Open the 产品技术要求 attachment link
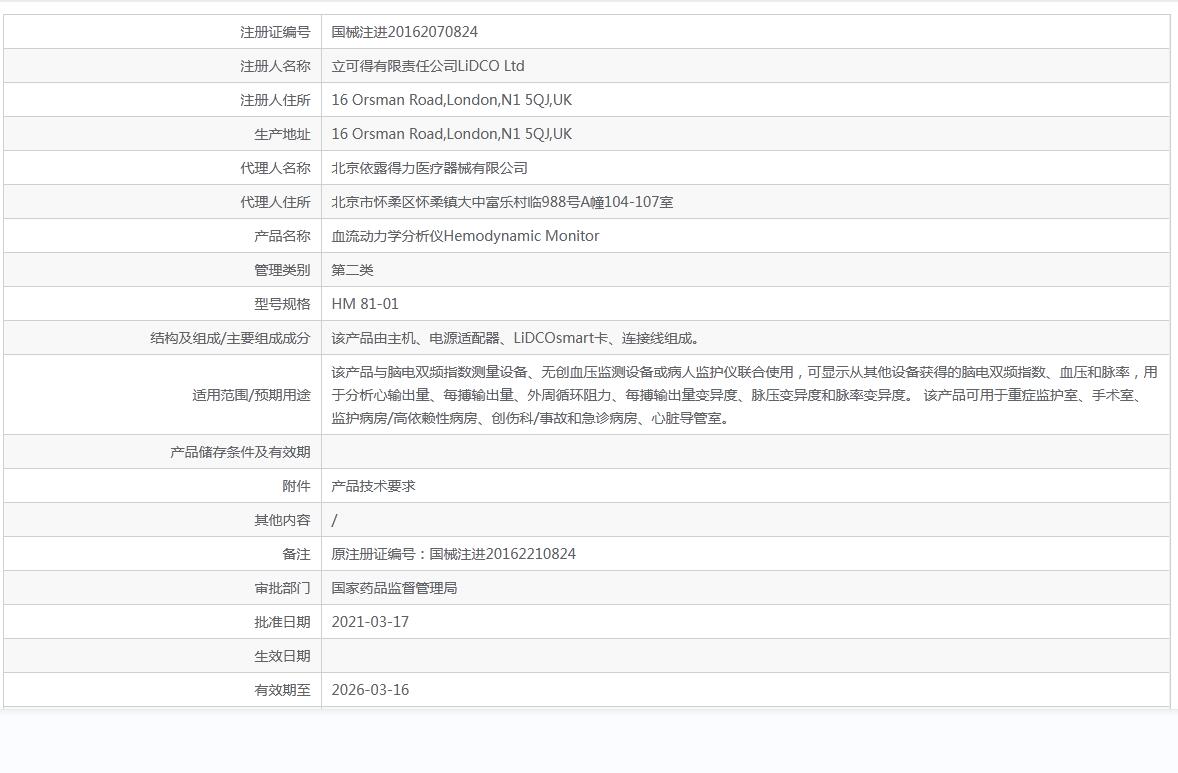This screenshot has width=1178, height=773. tap(373, 486)
